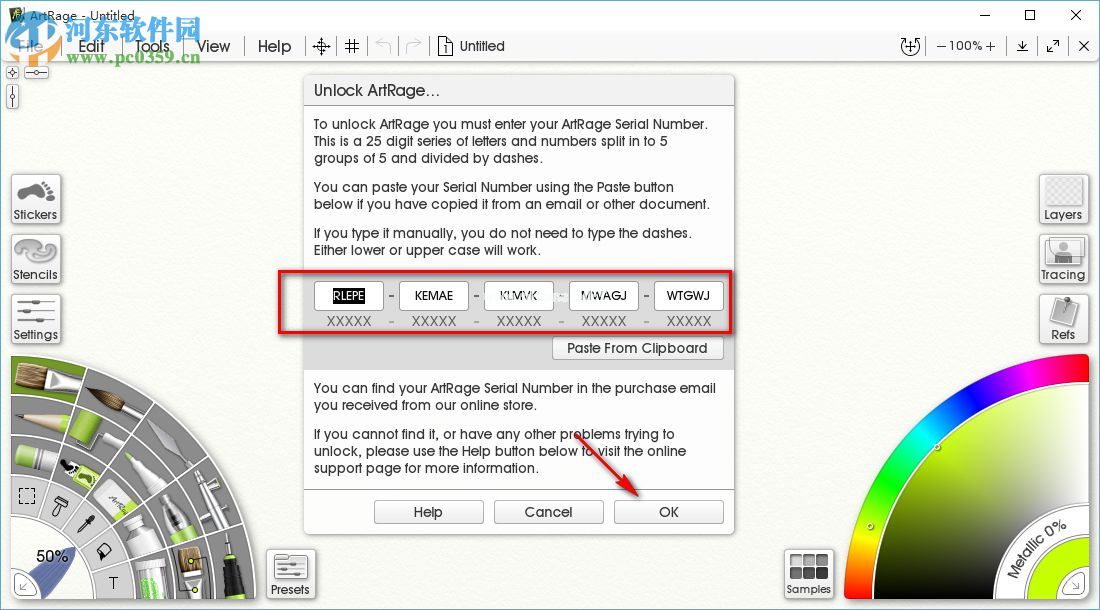Collapse the color picker with corner arrow
The image size is (1100, 610).
click(1078, 583)
